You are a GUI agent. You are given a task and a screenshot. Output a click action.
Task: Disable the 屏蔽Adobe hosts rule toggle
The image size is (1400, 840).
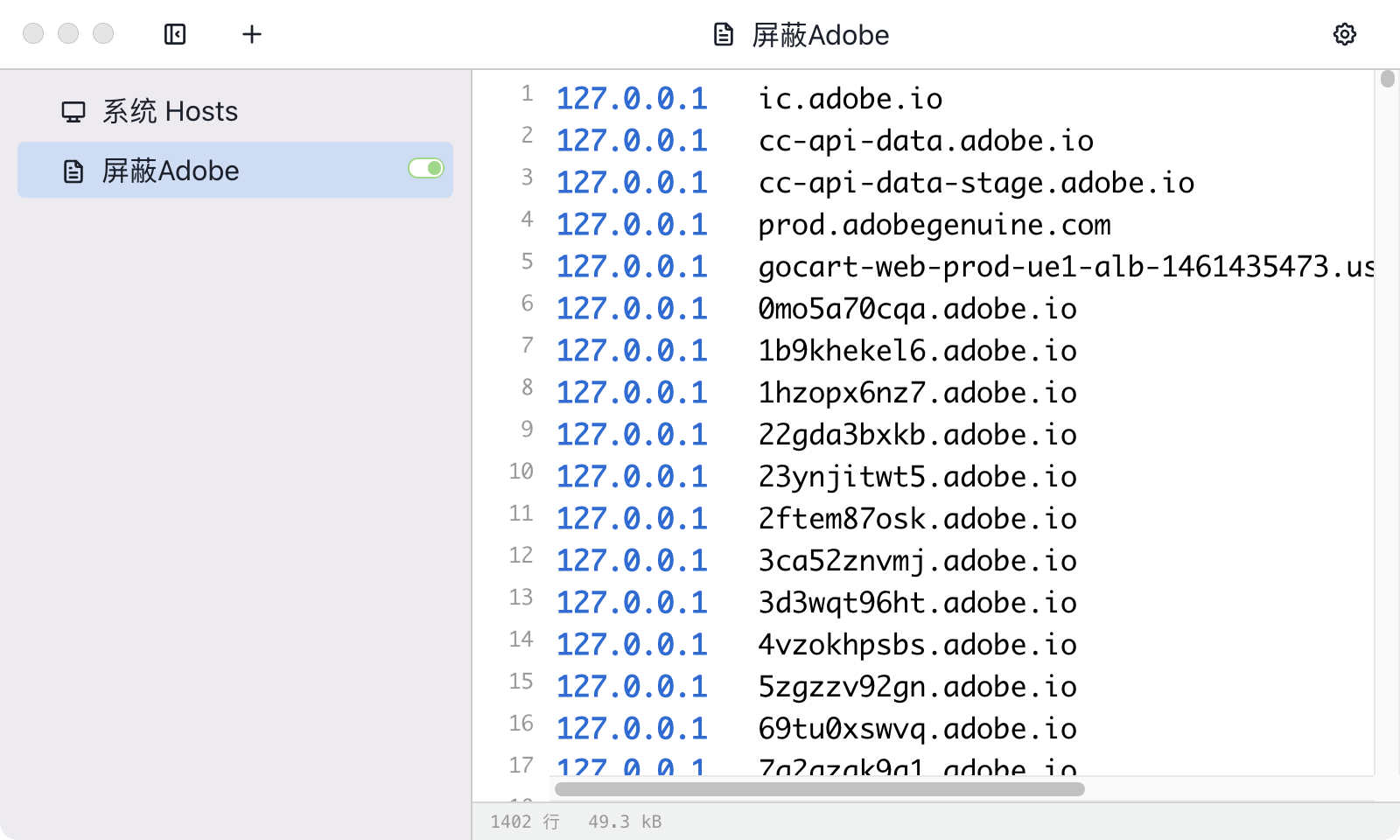(x=425, y=168)
